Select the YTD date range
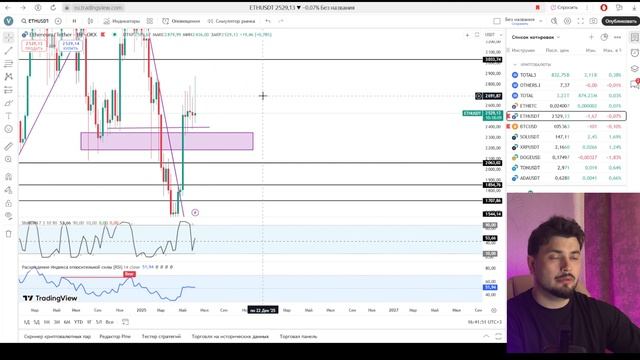The width and height of the screenshot is (640, 360). [78, 322]
